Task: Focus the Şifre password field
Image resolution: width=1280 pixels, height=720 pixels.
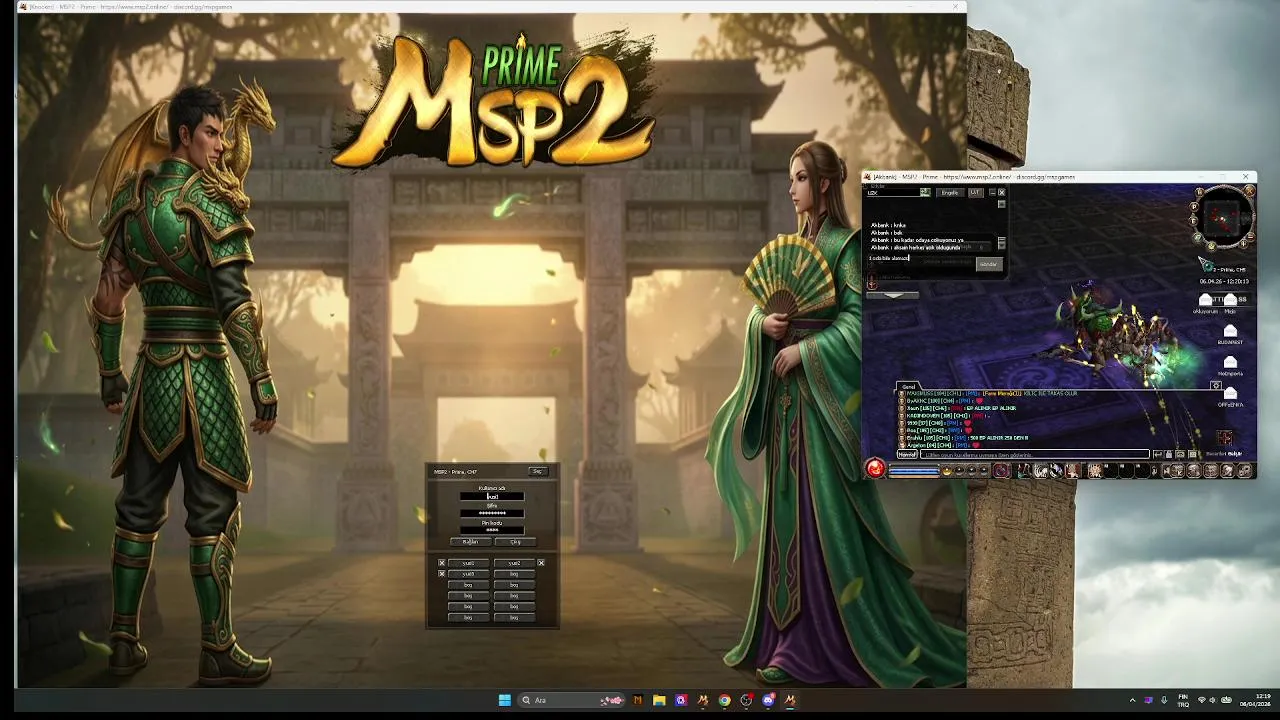Action: pyautogui.click(x=492, y=513)
